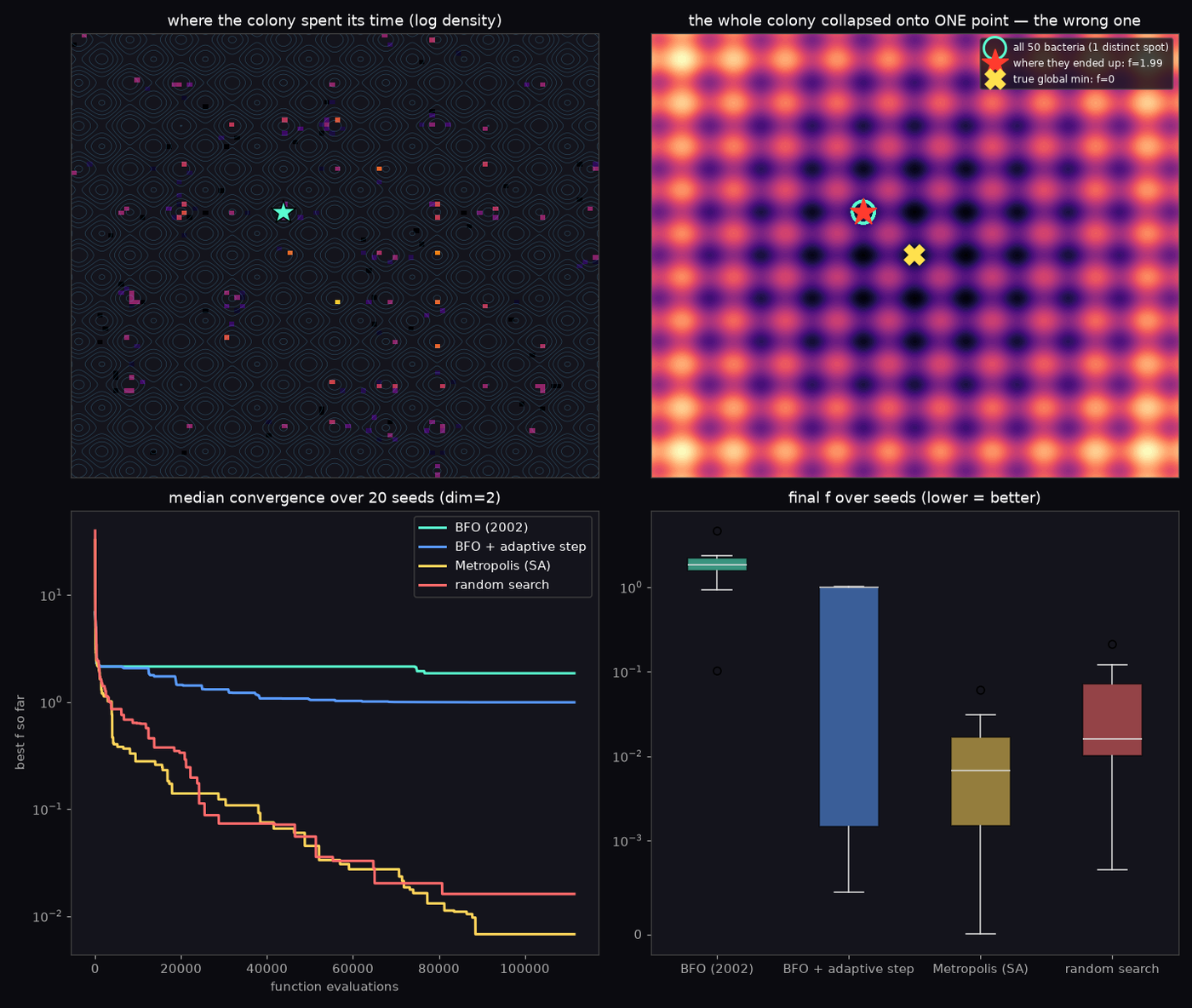Click the outlier circle above Metropolis (SA) whisker
This screenshot has width=1192, height=1008.
point(981,690)
